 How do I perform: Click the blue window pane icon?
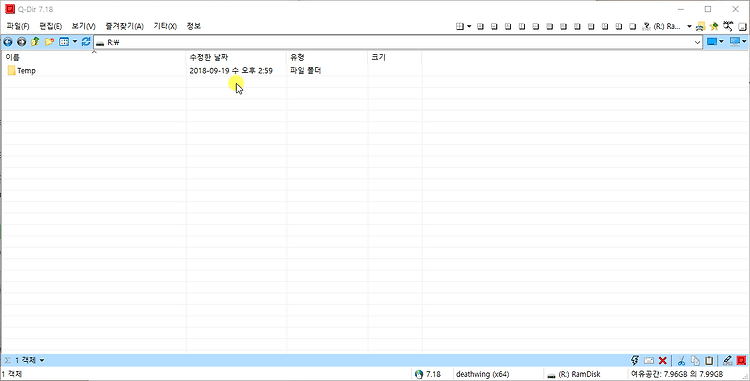point(712,42)
